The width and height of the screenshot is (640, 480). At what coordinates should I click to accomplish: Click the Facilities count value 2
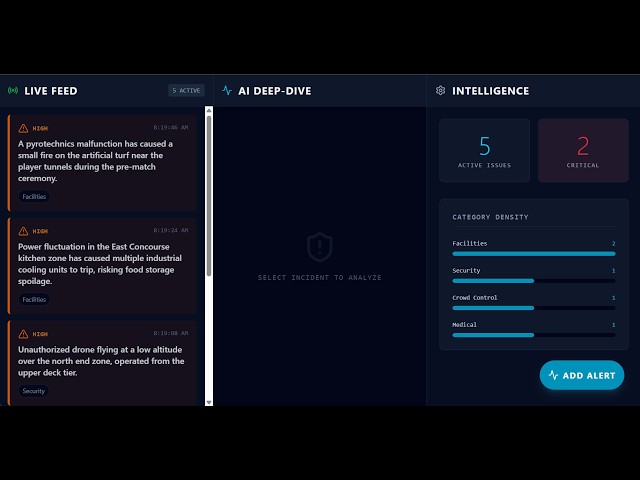coord(613,244)
